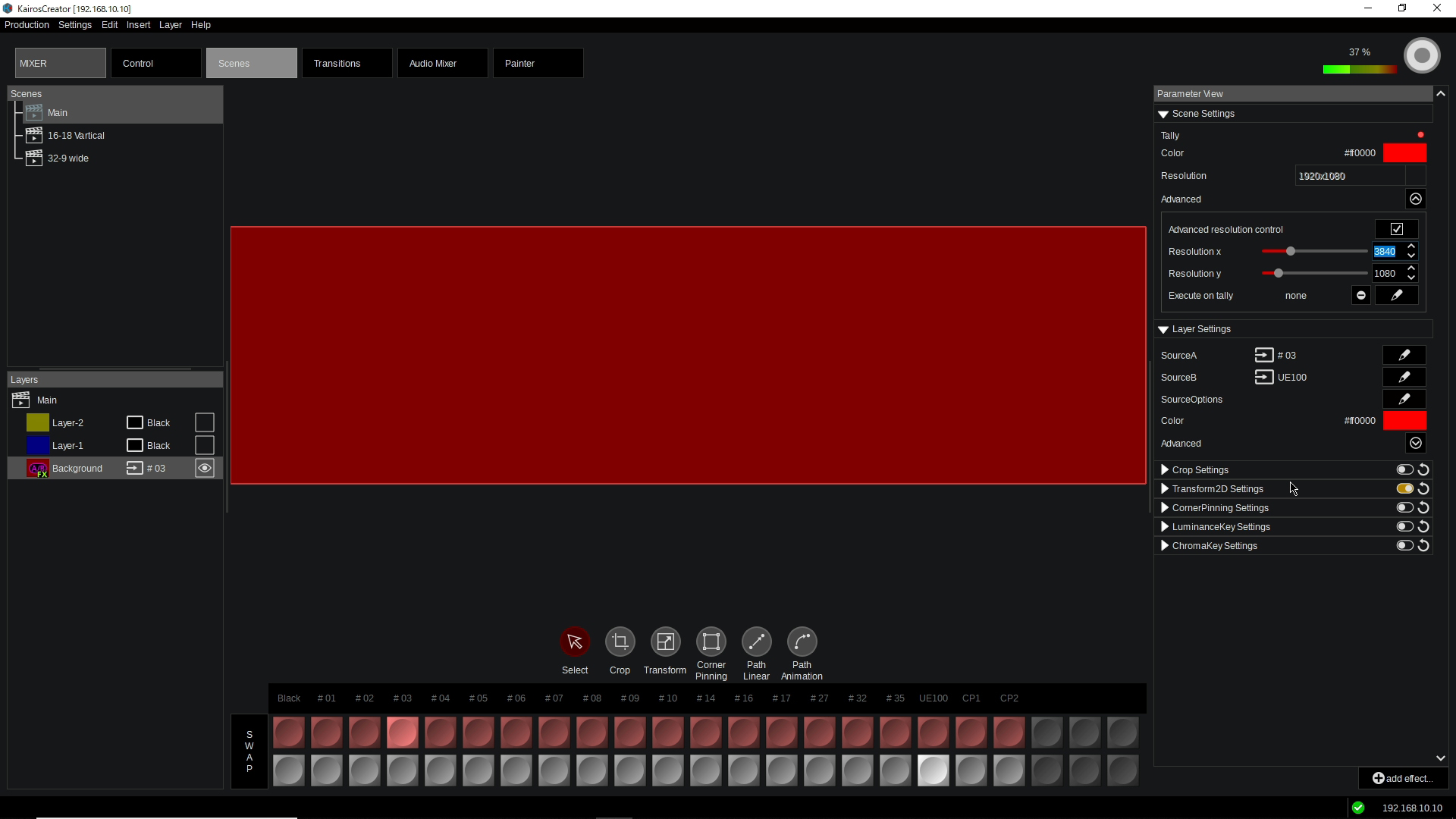The image size is (1456, 819).
Task: Activate the Transform tool
Action: (665, 642)
